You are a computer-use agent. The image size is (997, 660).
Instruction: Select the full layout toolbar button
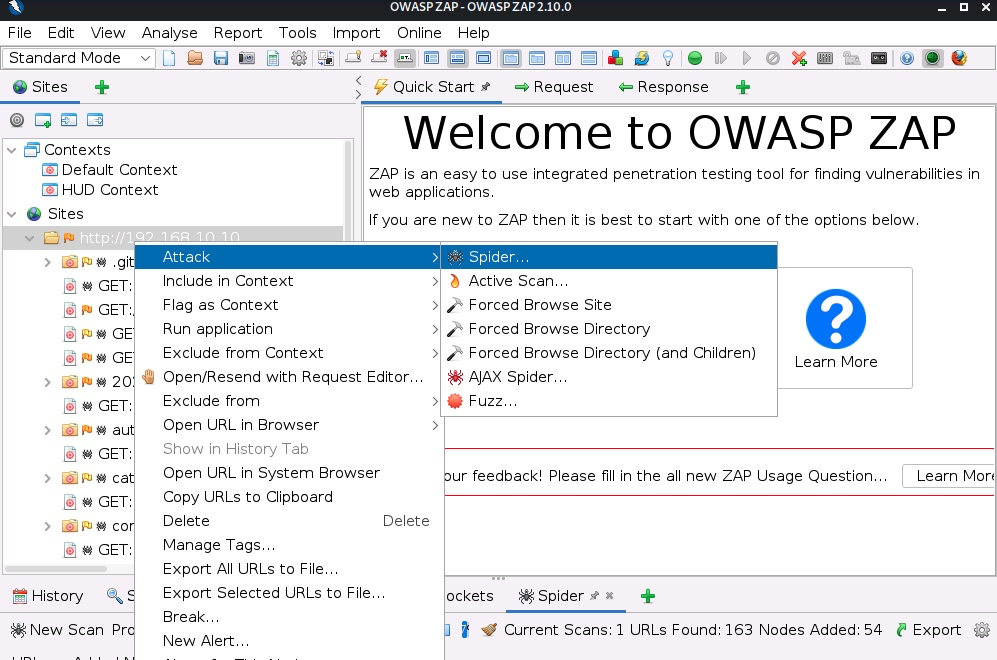484,58
